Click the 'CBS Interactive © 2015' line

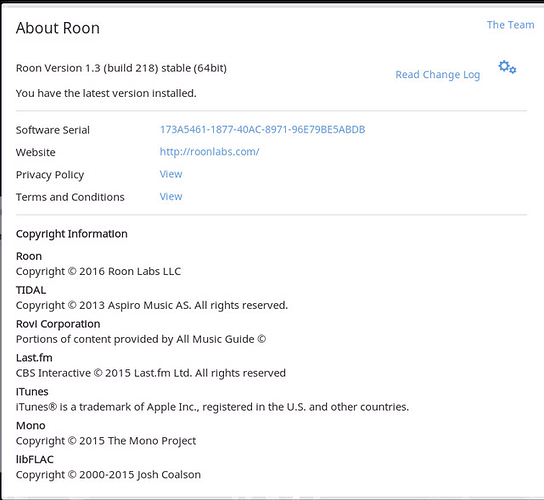click(x=151, y=373)
